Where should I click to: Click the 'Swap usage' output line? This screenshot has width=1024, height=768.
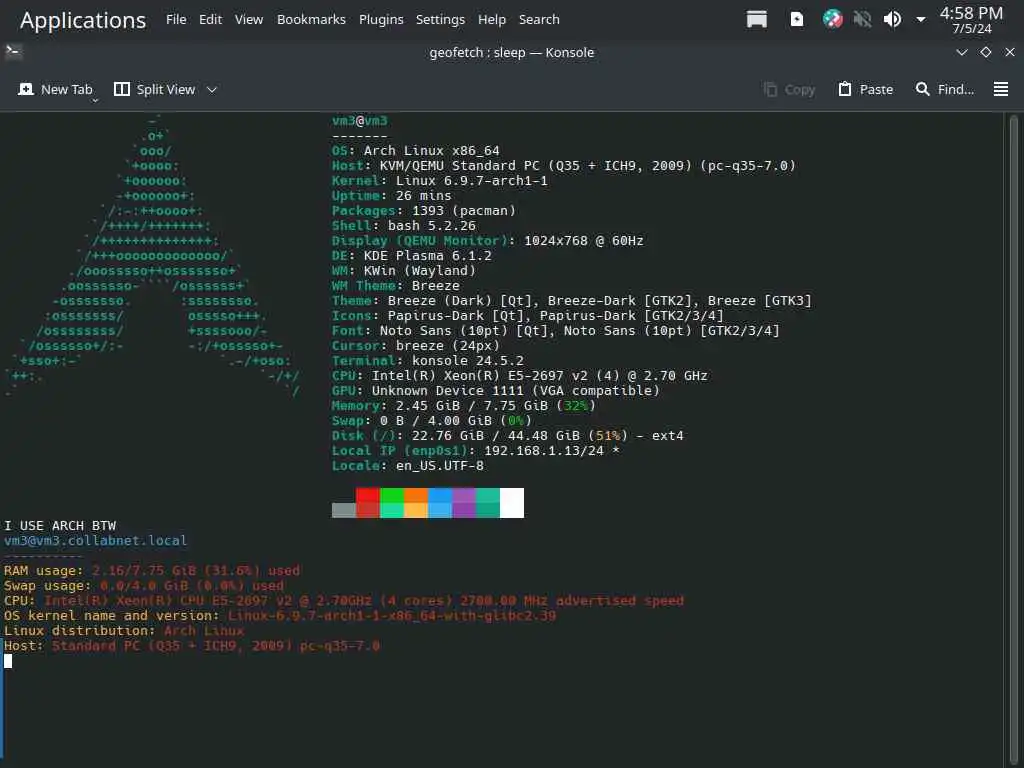click(144, 586)
